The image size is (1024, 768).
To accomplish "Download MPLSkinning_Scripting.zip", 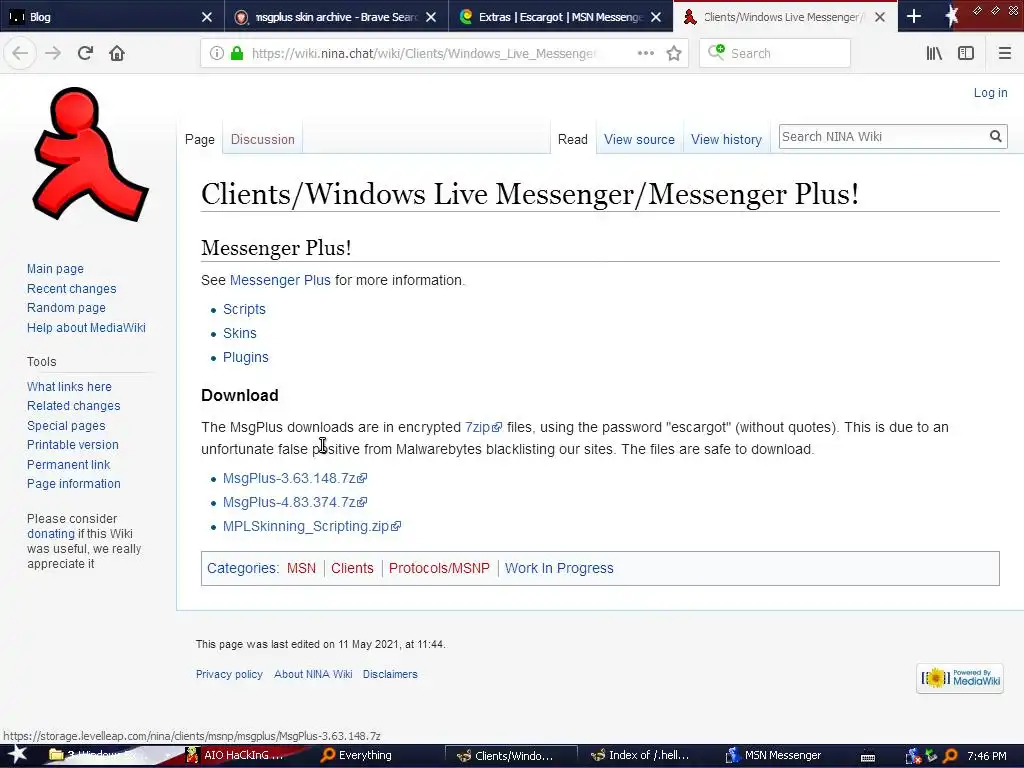I will pos(312,526).
